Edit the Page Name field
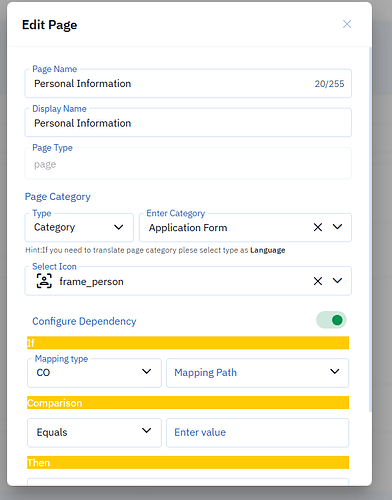Viewport: 392px width, 500px height. coord(188,83)
